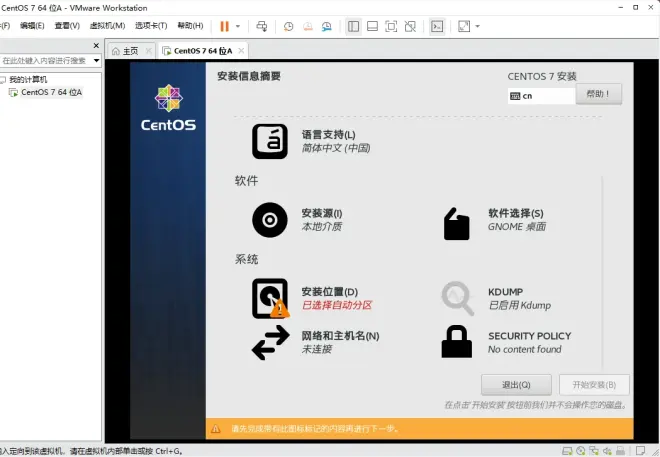660x457 pixels.
Task: Enter full screen mode icon
Action: coord(391,27)
